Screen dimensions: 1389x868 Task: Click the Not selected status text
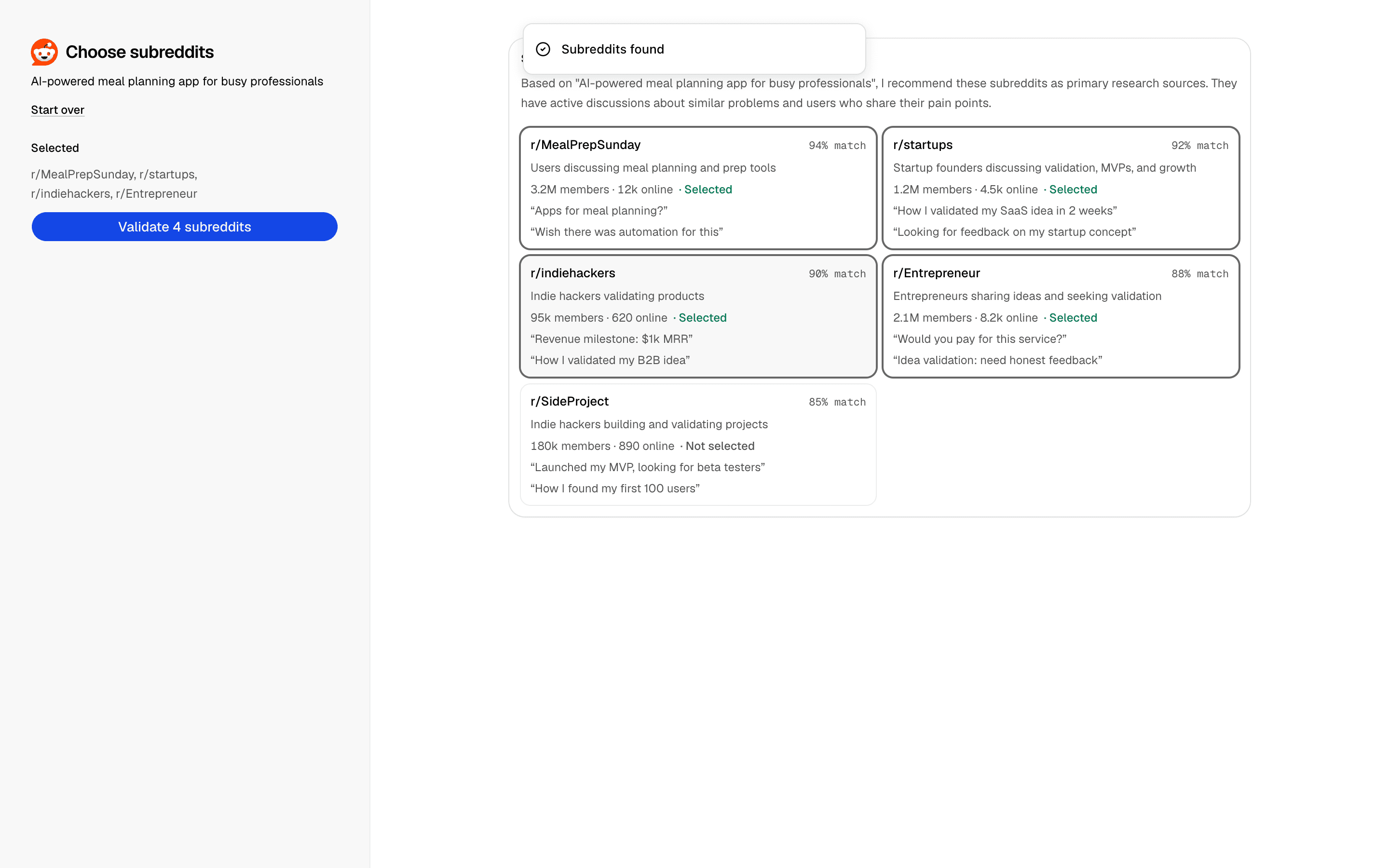pyautogui.click(x=720, y=446)
